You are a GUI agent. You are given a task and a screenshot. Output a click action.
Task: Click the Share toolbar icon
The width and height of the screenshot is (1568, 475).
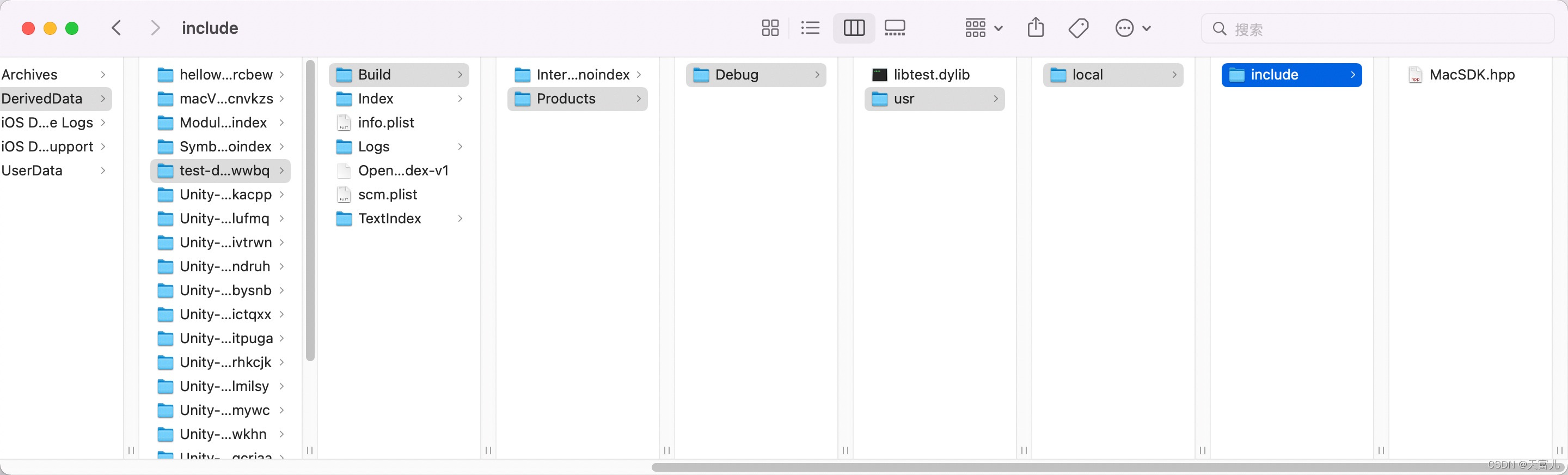(1036, 27)
